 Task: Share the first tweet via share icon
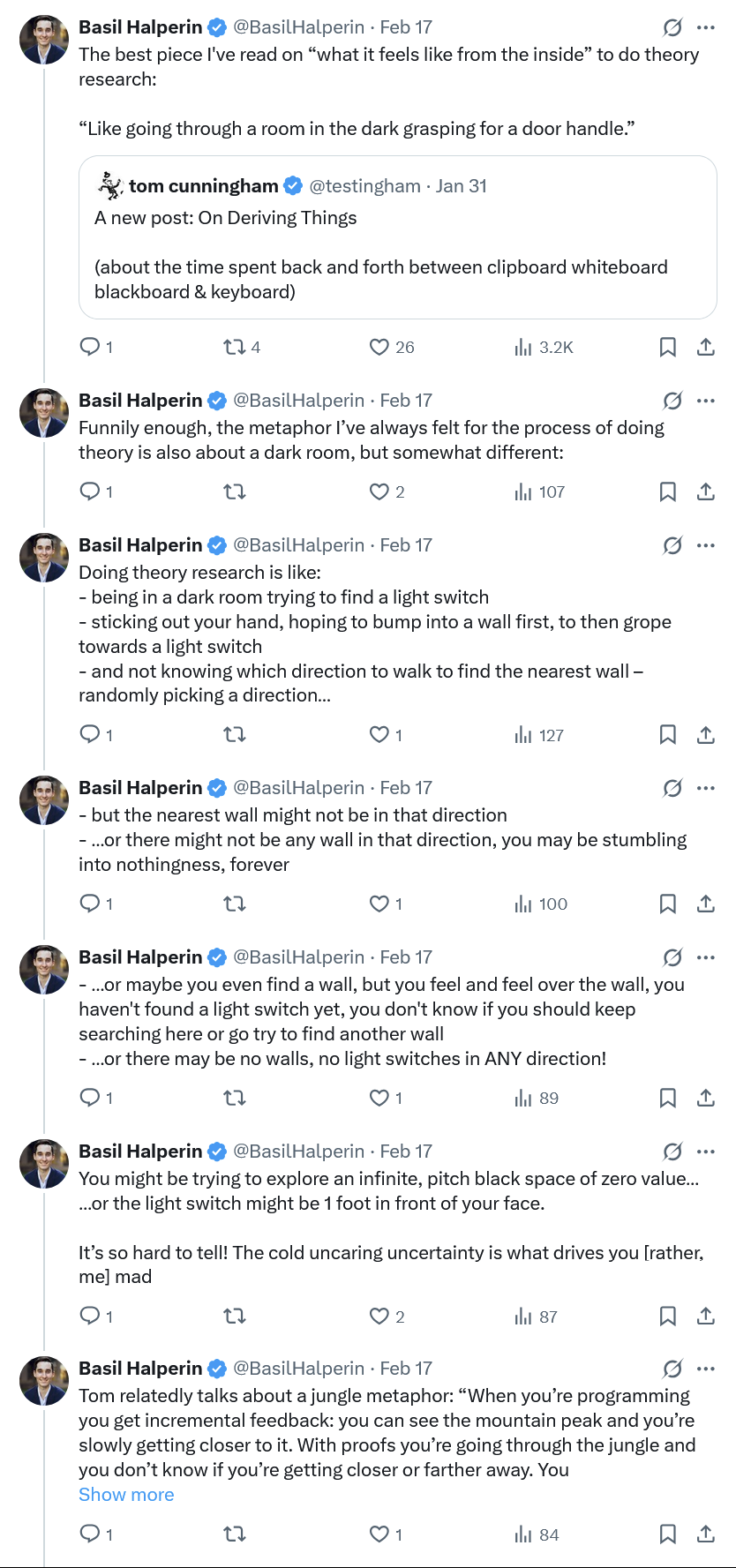(x=706, y=348)
